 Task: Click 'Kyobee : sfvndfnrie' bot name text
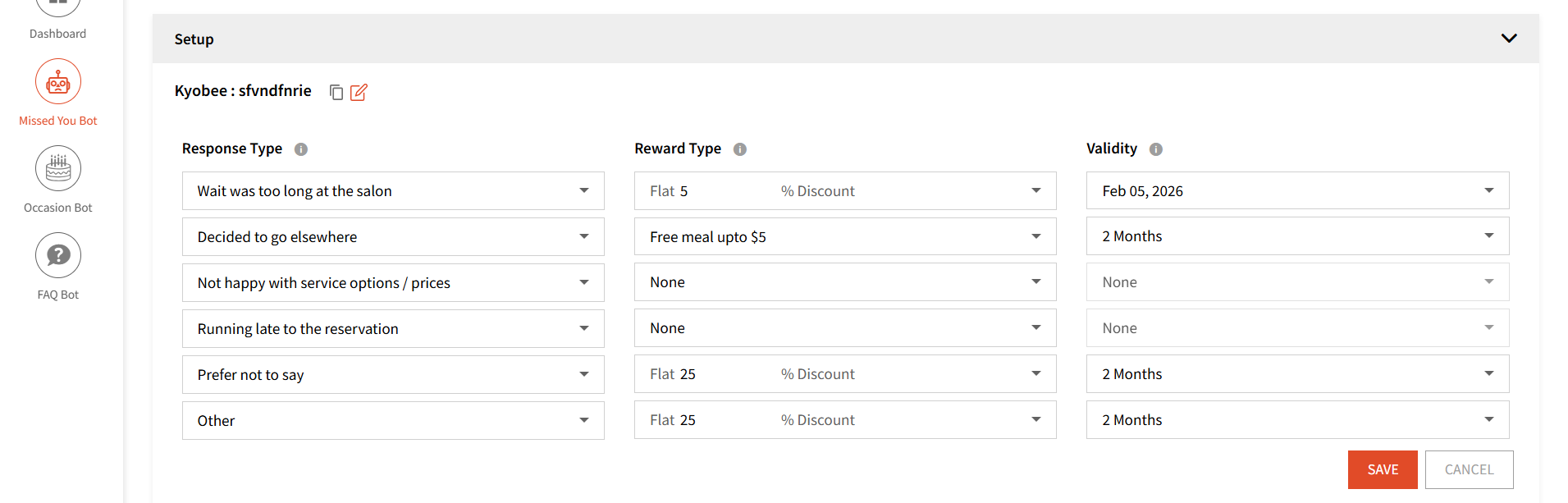243,90
